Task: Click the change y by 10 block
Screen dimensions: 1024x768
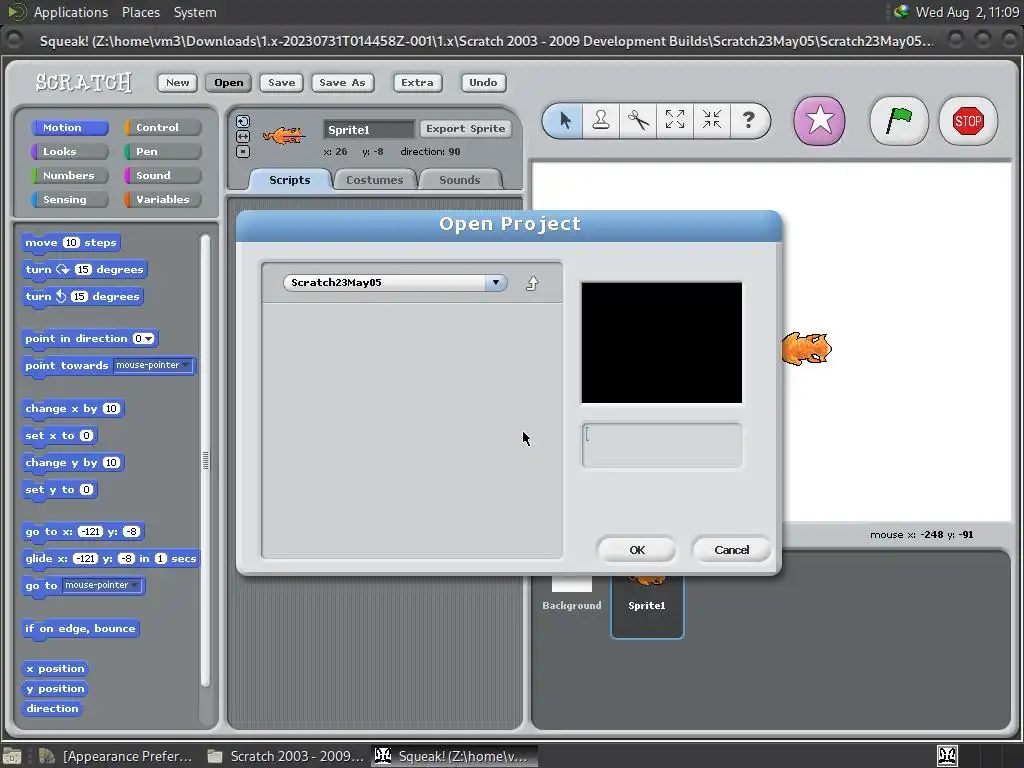Action: coord(72,462)
